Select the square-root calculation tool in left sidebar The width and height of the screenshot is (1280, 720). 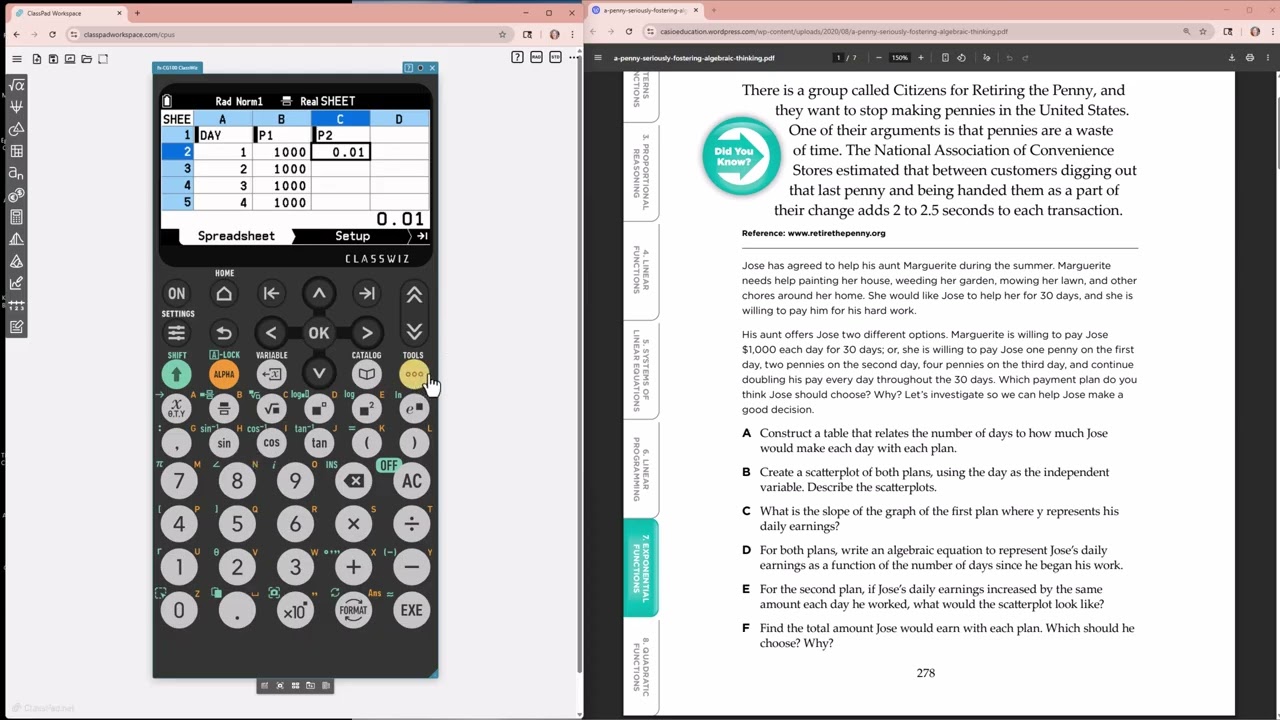coord(16,85)
